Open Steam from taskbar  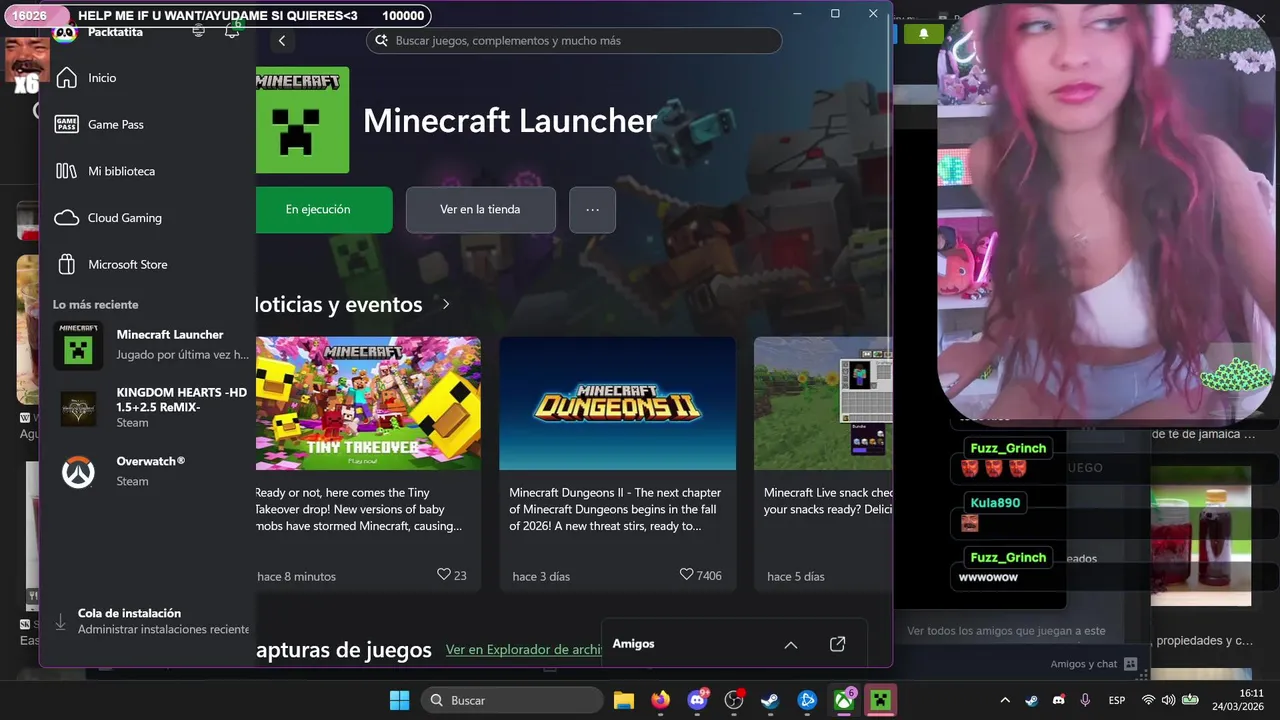coord(770,700)
